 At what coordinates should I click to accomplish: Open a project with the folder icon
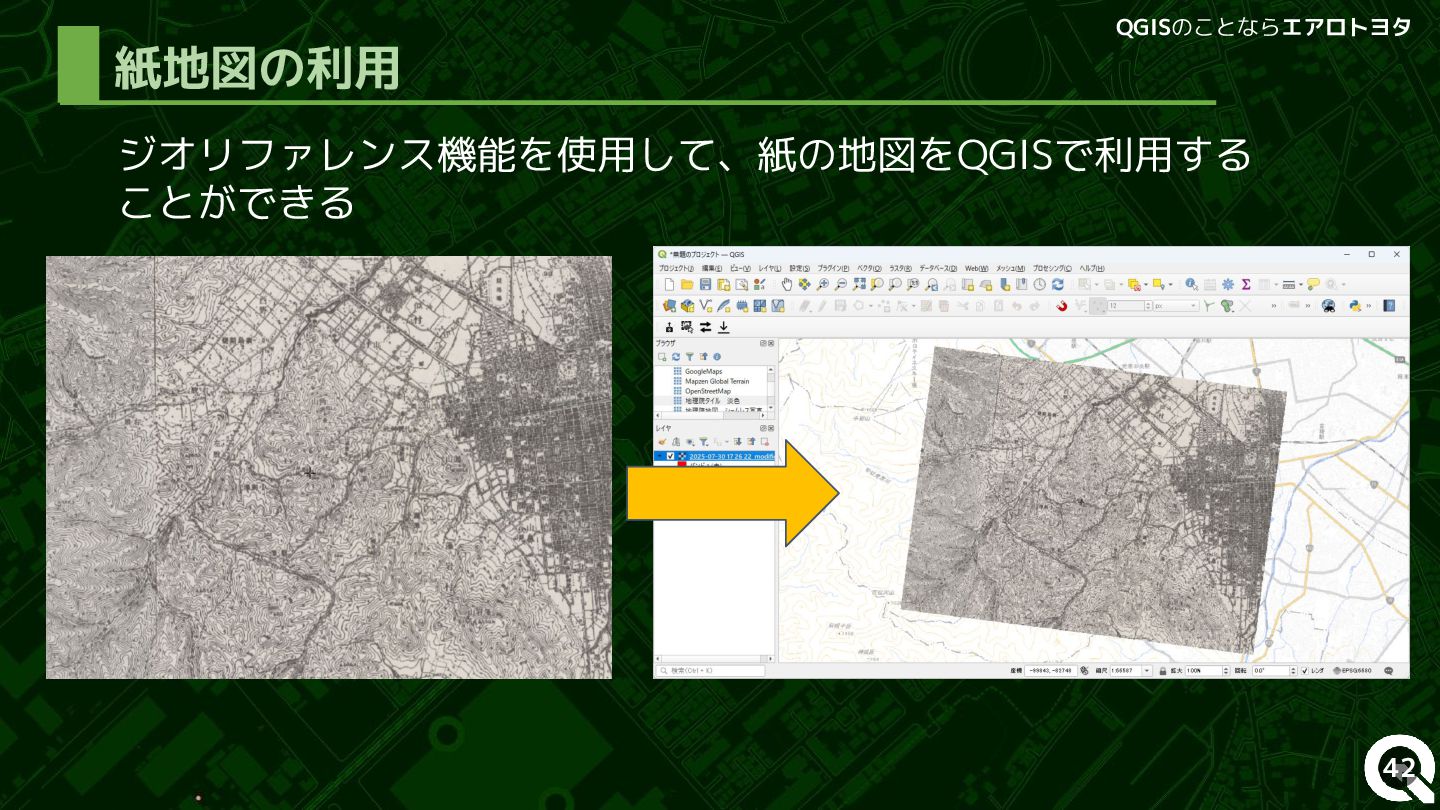point(687,284)
